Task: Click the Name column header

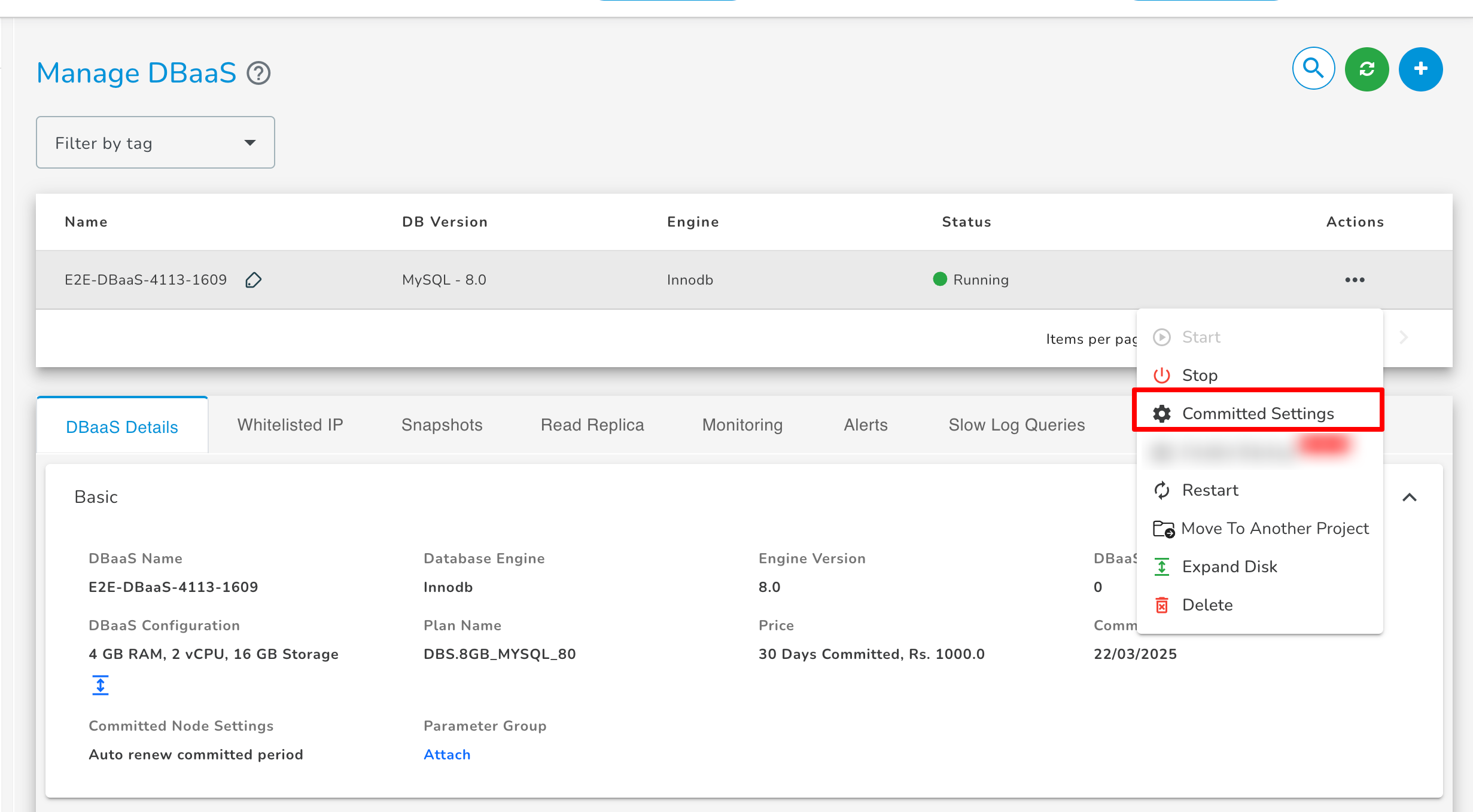Action: pyautogui.click(x=86, y=222)
